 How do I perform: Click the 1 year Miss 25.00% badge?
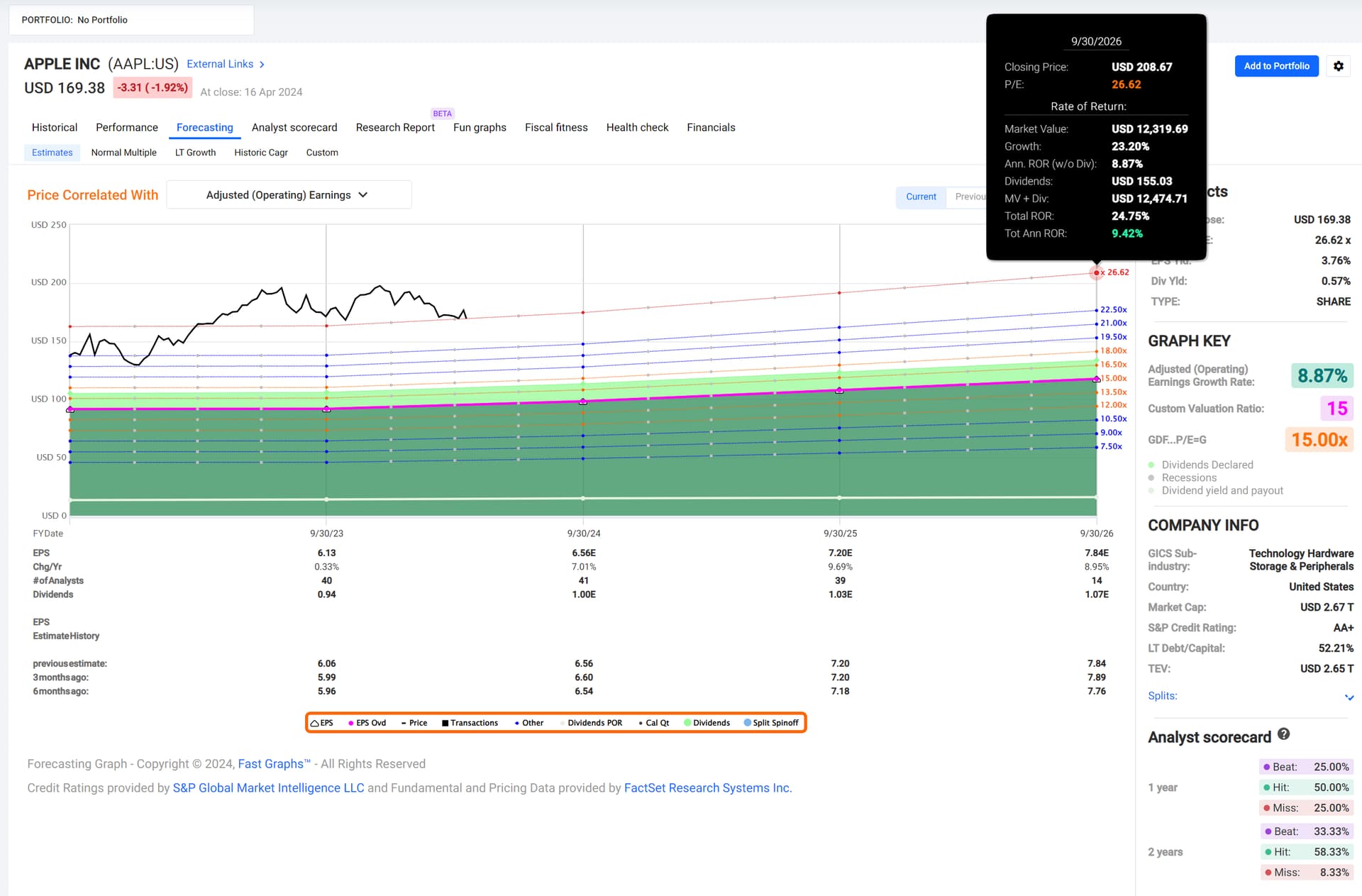tap(1306, 808)
